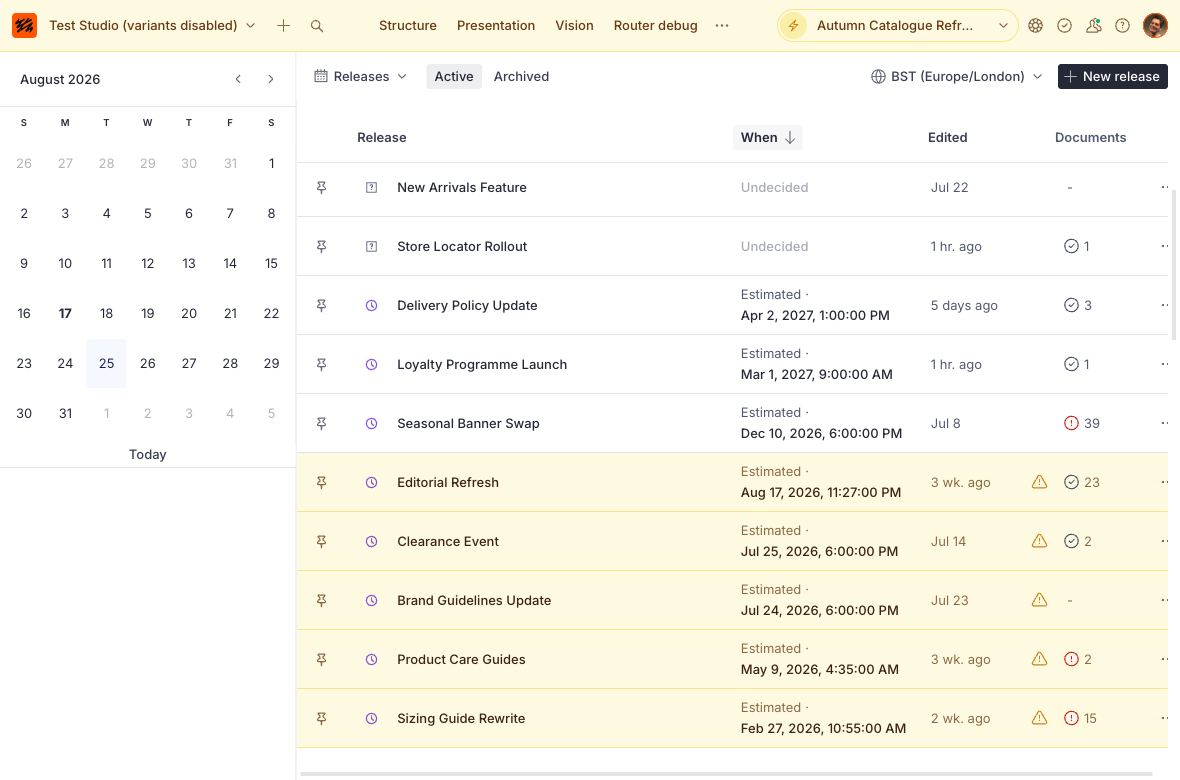Image resolution: width=1180 pixels, height=780 pixels.
Task: Click the Sanity studio logo icon
Action: point(24,26)
